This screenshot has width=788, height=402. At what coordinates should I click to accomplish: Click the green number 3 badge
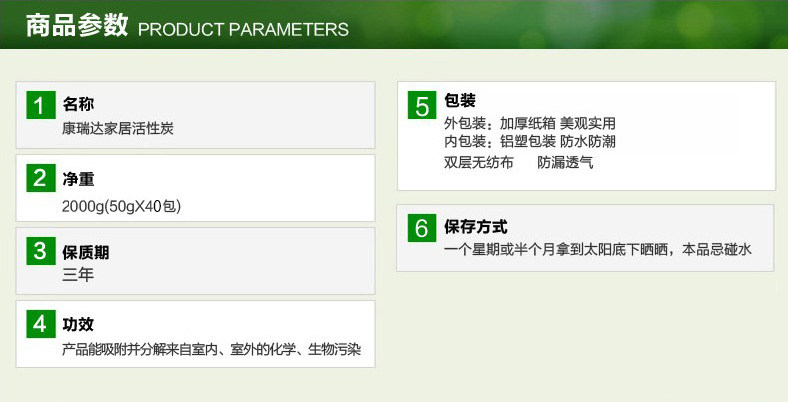(40, 251)
